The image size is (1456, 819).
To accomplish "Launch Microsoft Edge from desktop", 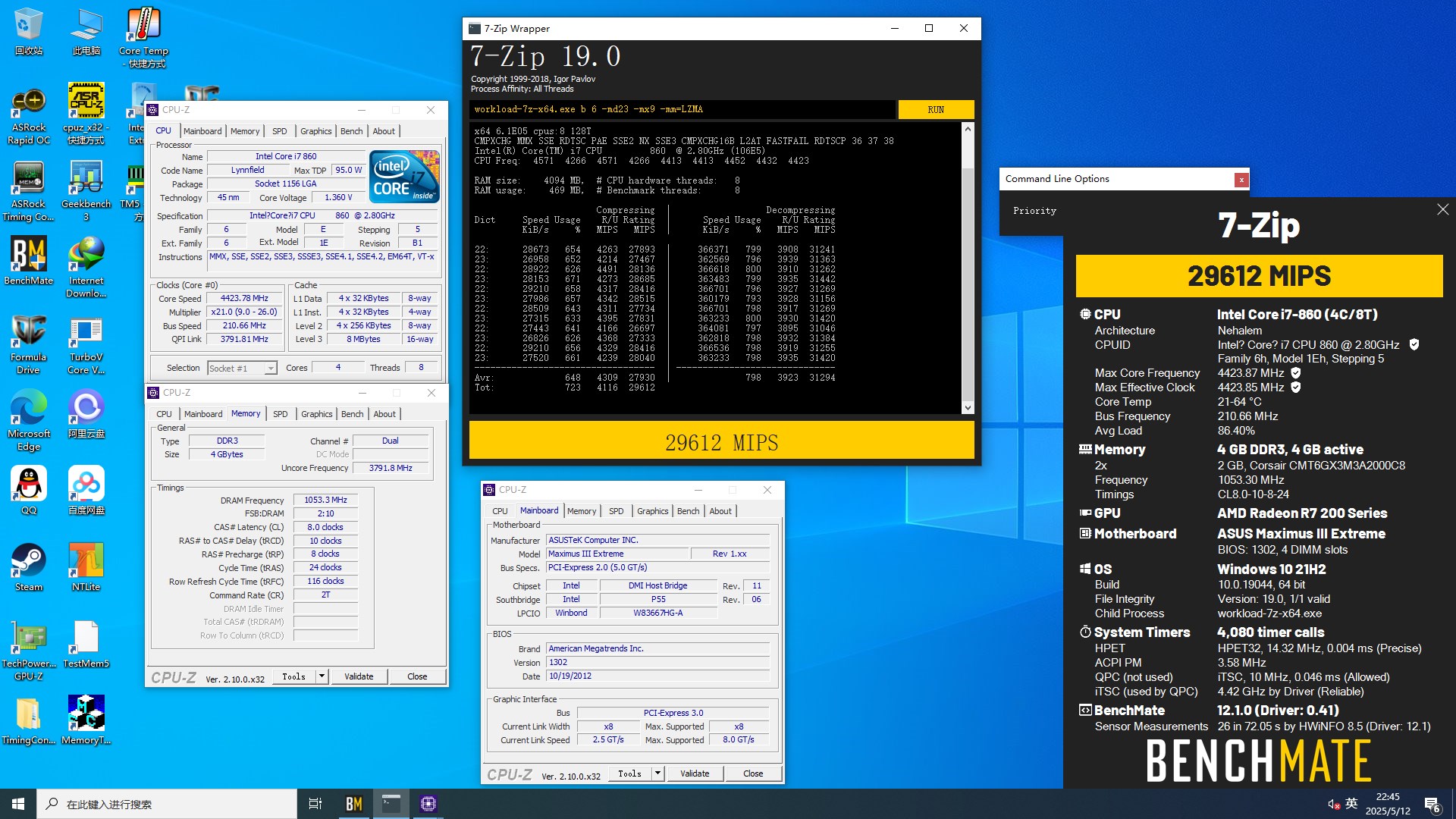I will click(x=28, y=421).
